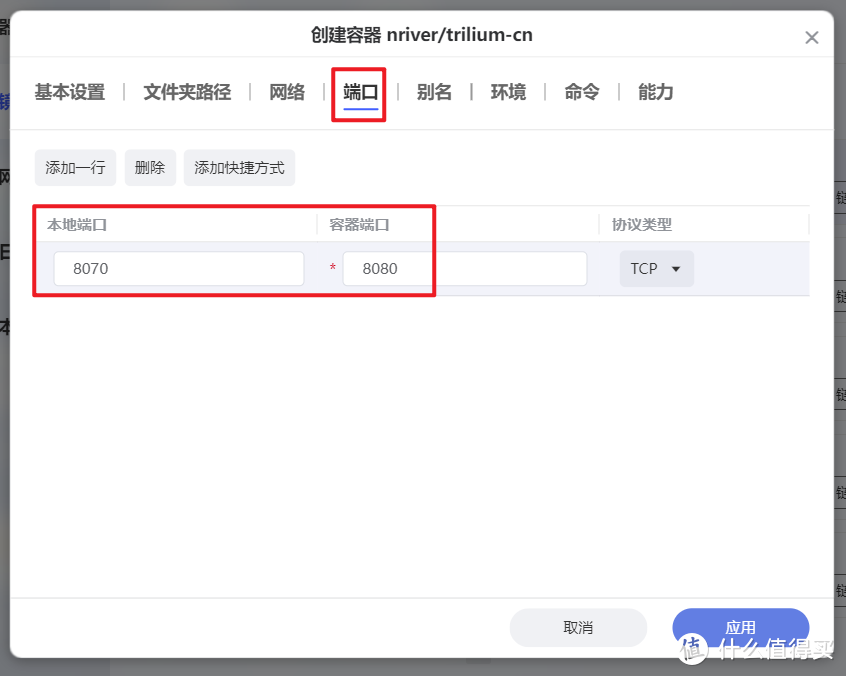The image size is (846, 676).
Task: Click the container port field showing 8080
Action: coord(464,268)
